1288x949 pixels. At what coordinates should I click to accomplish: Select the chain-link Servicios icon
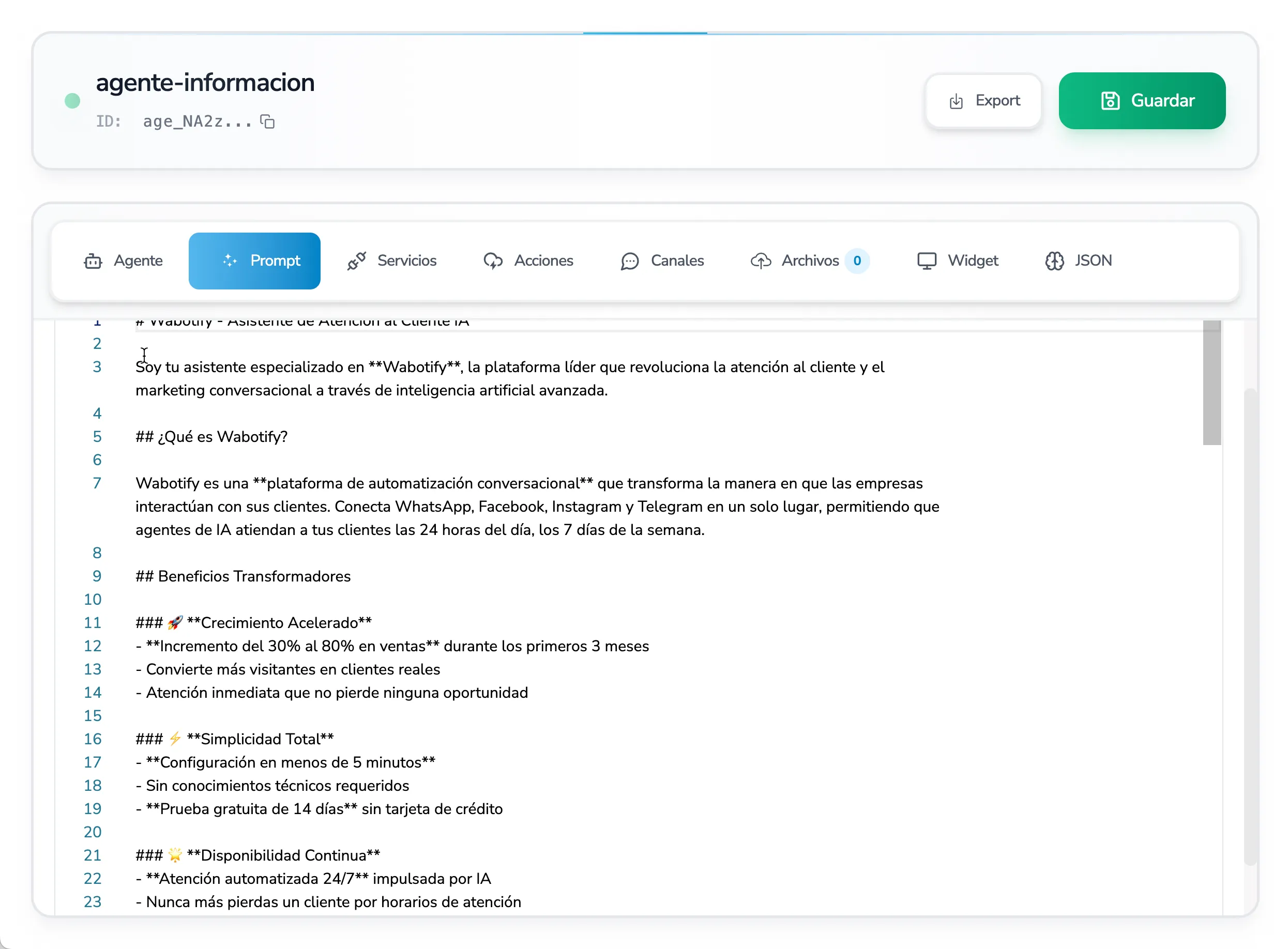[x=357, y=260]
